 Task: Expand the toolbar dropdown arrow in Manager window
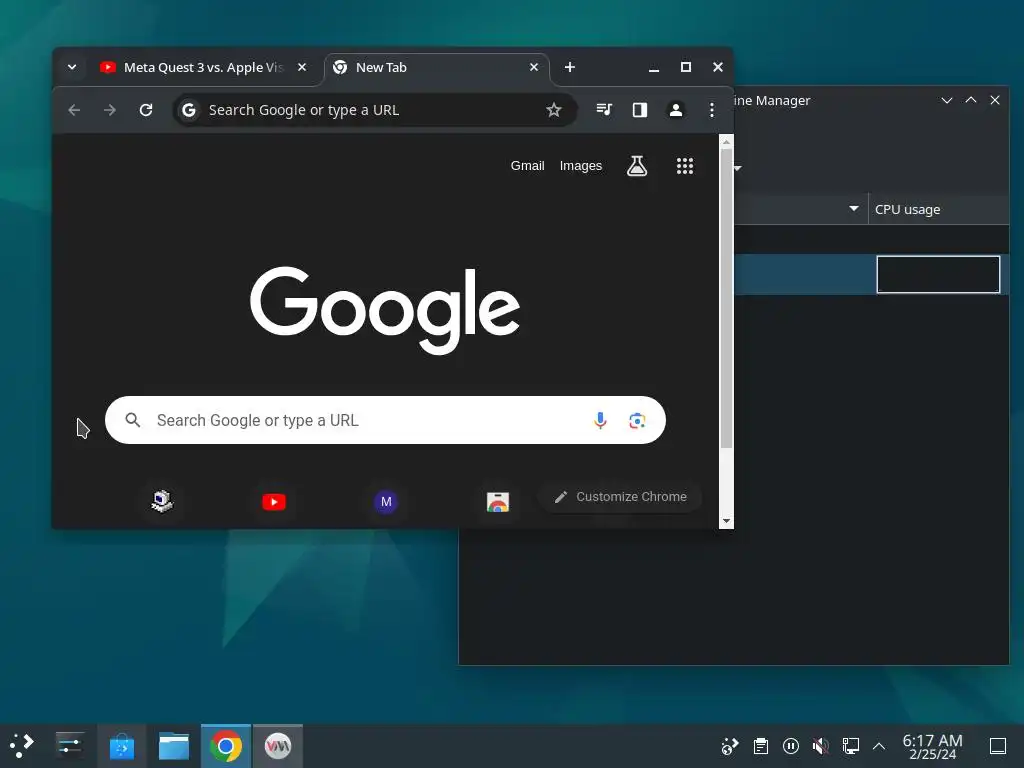[x=738, y=168]
